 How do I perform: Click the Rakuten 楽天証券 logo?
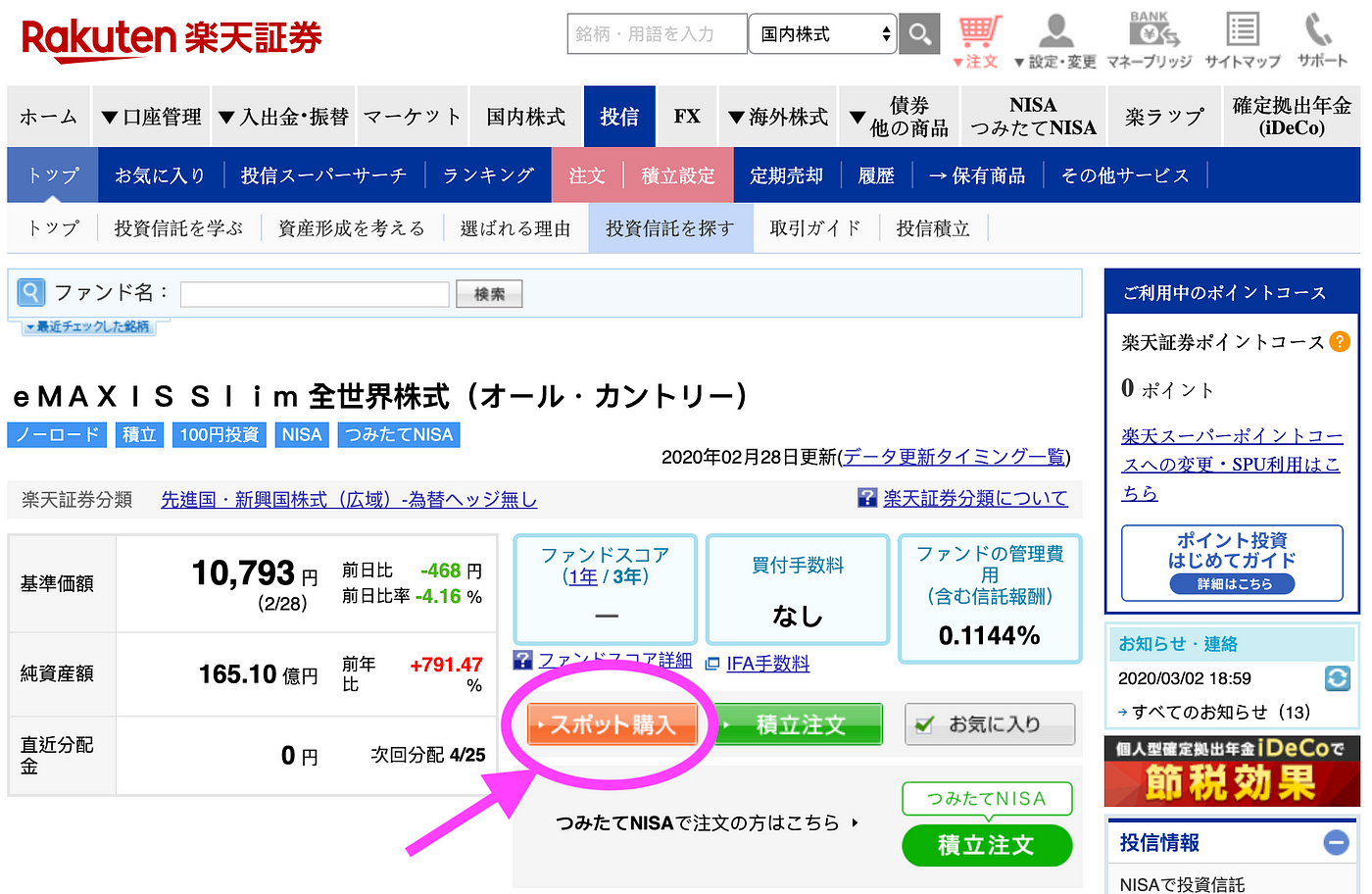171,39
